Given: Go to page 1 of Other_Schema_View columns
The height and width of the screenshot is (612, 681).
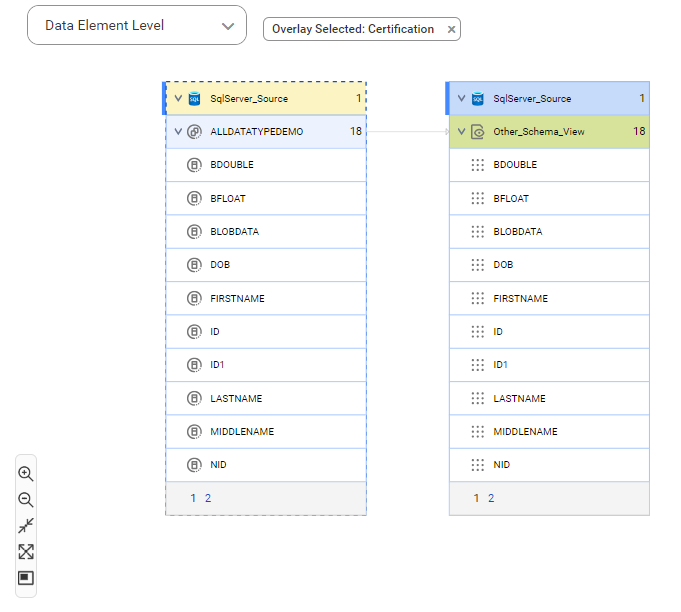Looking at the screenshot, I should click(476, 498).
